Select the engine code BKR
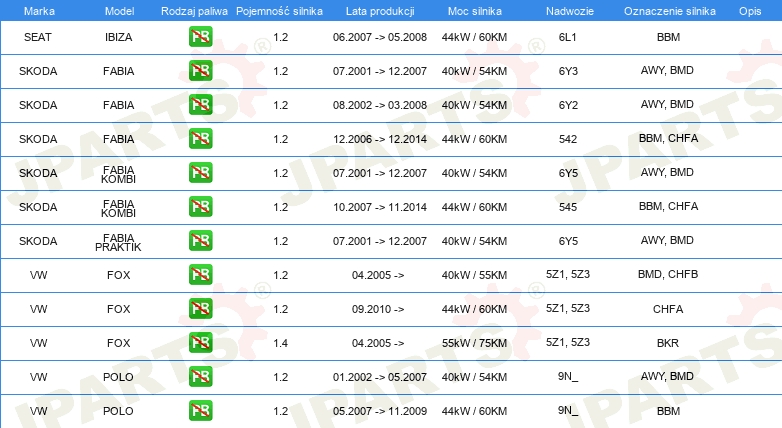The width and height of the screenshot is (782, 428). tap(668, 343)
